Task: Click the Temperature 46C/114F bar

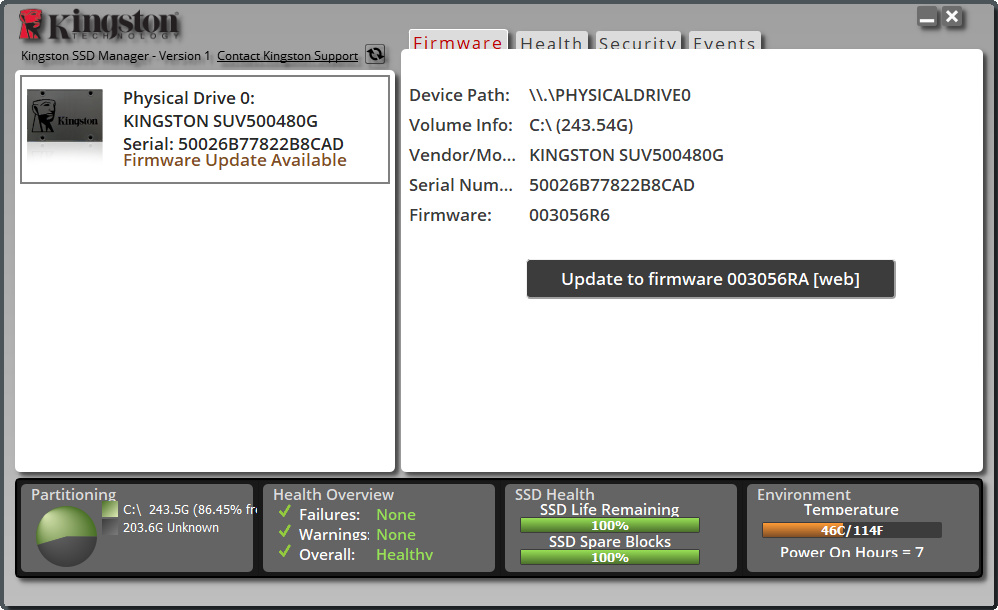Action: point(851,530)
